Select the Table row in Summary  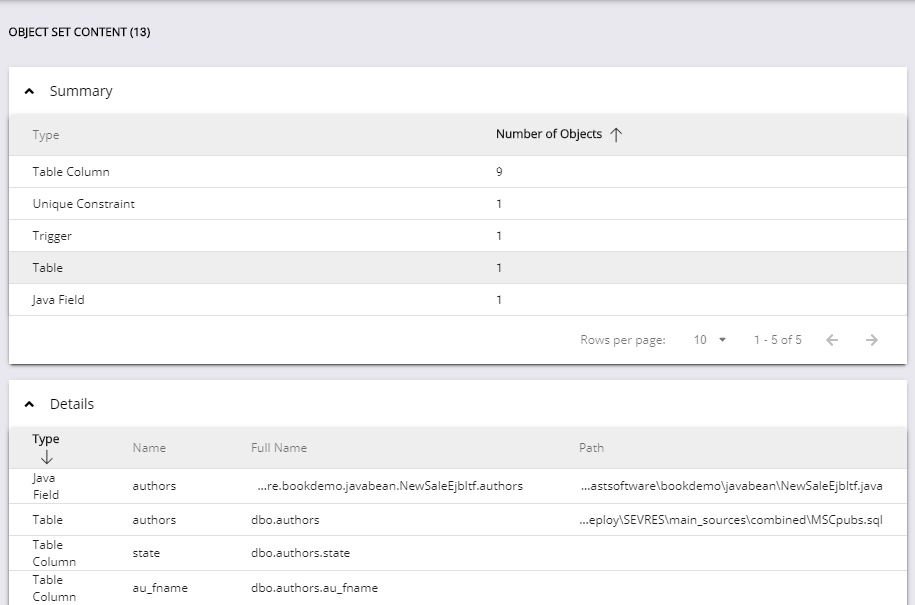(47, 268)
